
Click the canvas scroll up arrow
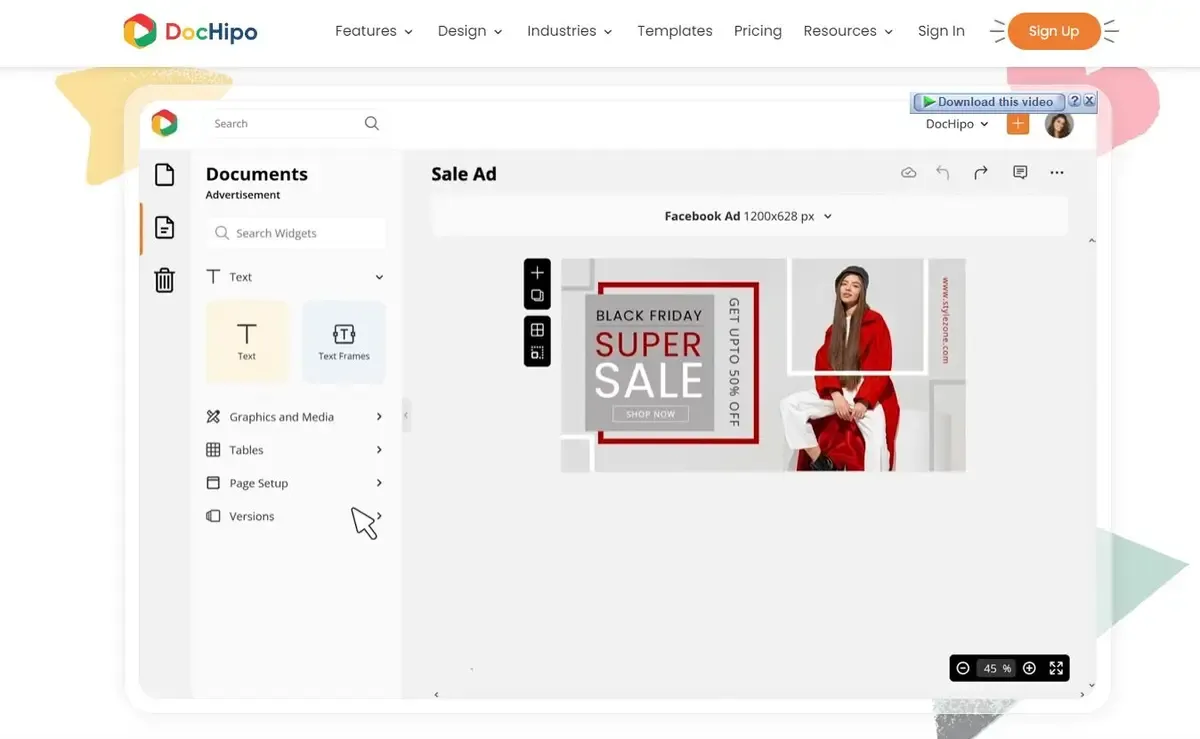[x=1091, y=241]
